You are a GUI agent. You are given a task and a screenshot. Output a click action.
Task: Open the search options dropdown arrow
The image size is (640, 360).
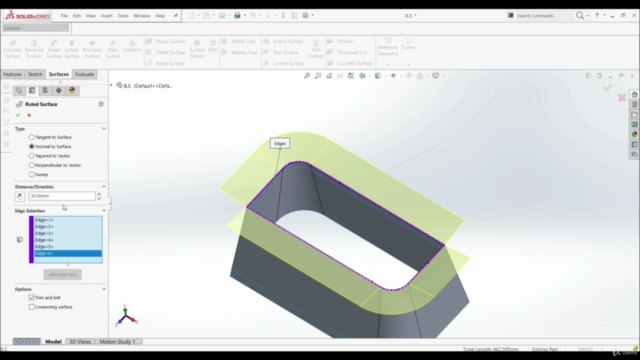coord(587,16)
